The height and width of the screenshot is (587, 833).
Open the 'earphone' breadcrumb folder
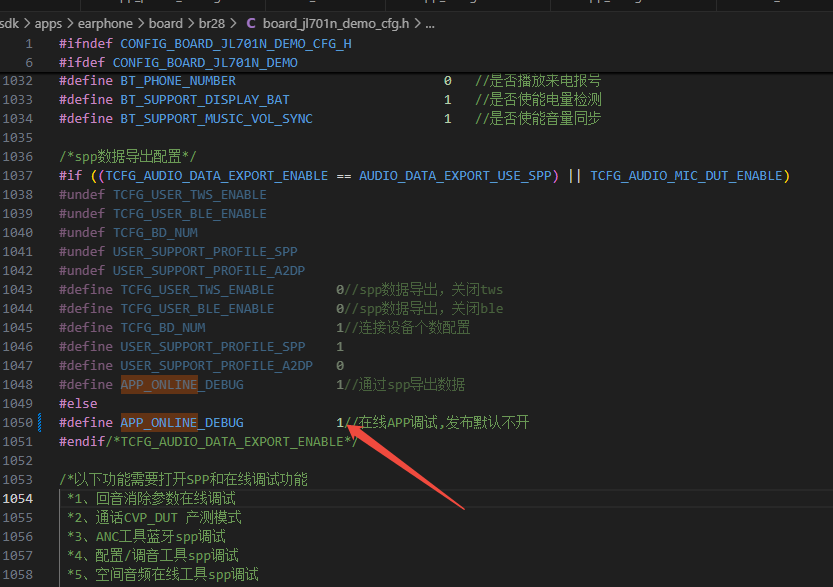coord(105,23)
